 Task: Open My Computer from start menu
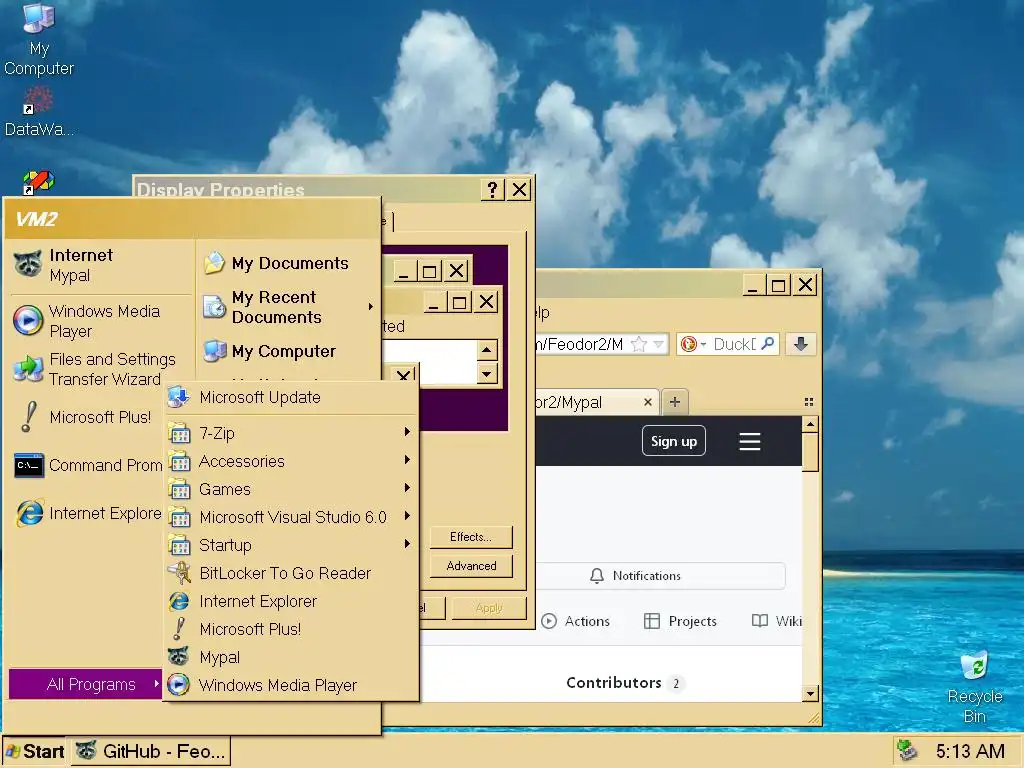pos(287,351)
